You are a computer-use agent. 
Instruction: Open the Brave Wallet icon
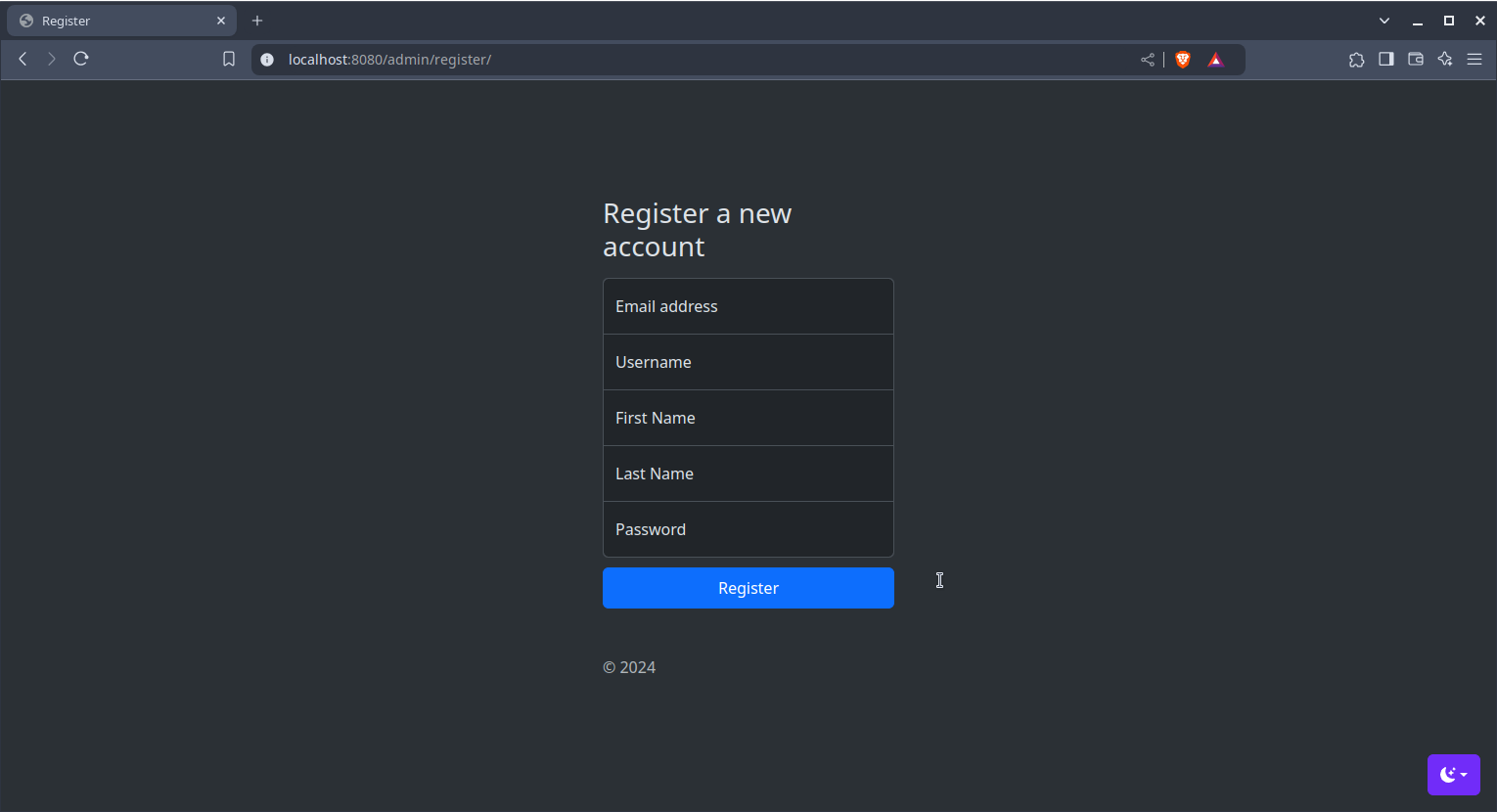[1415, 60]
